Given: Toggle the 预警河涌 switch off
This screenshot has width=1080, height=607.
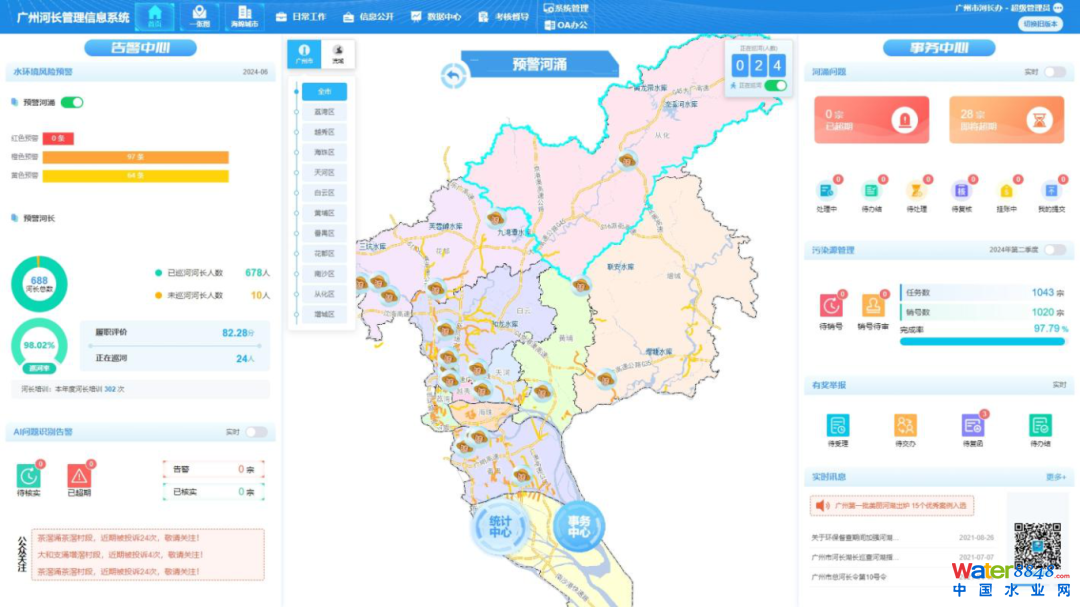Looking at the screenshot, I should tap(72, 102).
